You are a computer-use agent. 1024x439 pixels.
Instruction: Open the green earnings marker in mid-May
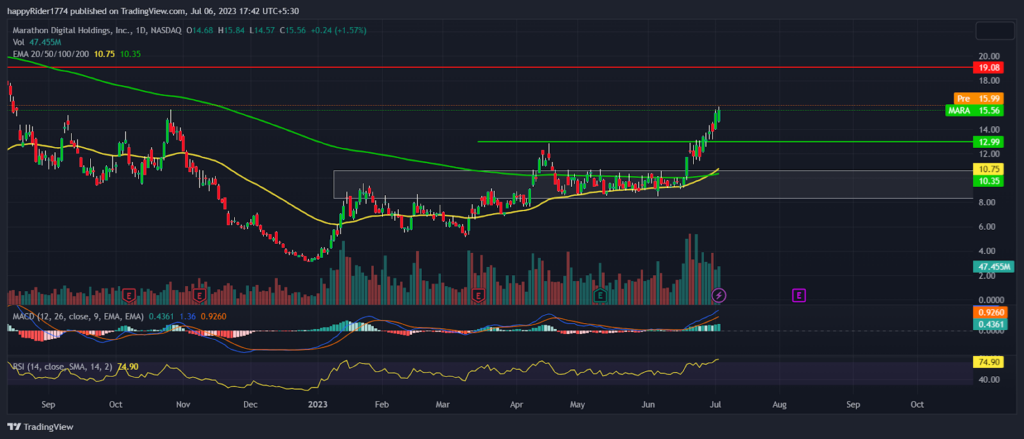600,296
